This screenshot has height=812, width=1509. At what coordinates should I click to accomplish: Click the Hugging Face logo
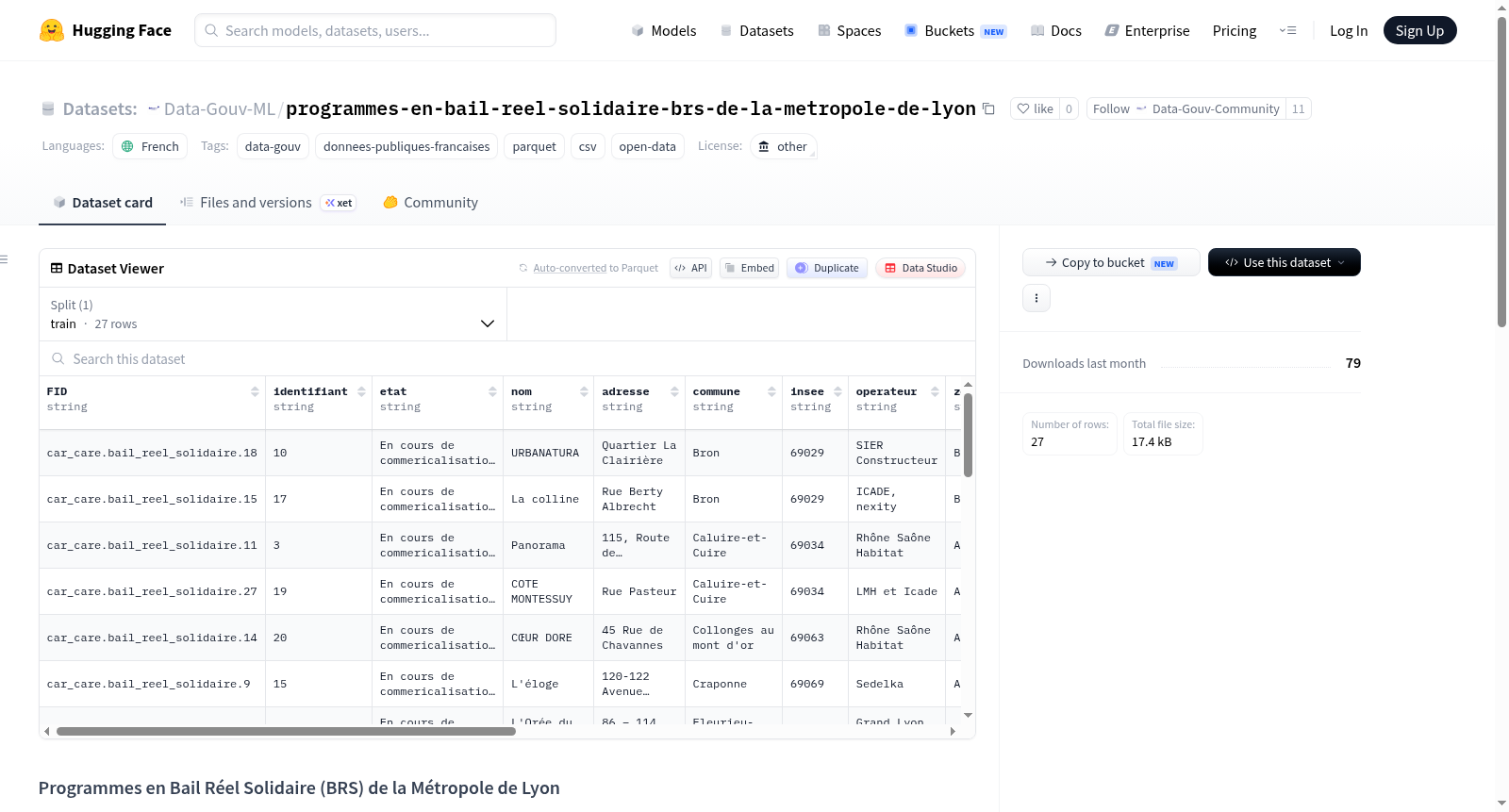pyautogui.click(x=106, y=30)
